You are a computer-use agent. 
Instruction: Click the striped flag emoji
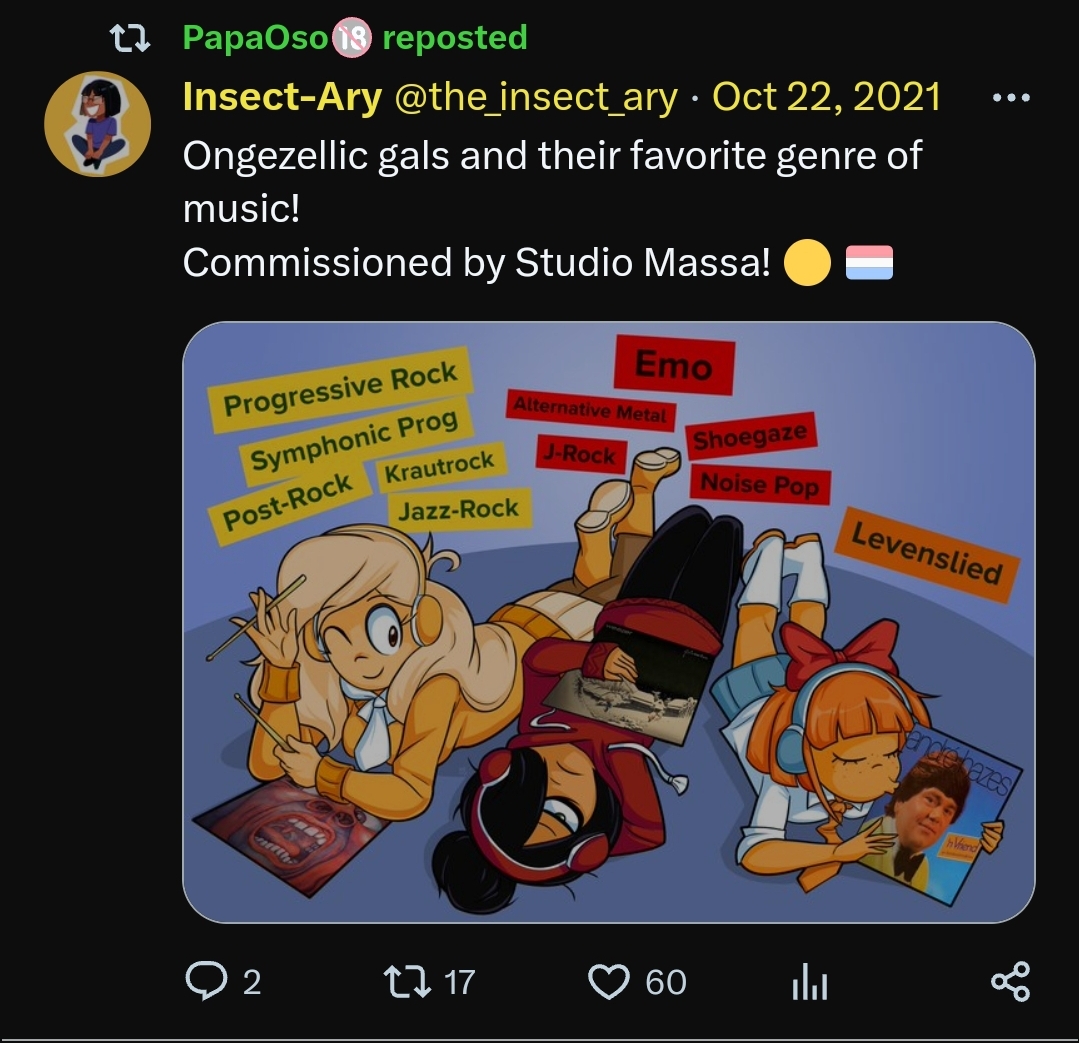[869, 264]
